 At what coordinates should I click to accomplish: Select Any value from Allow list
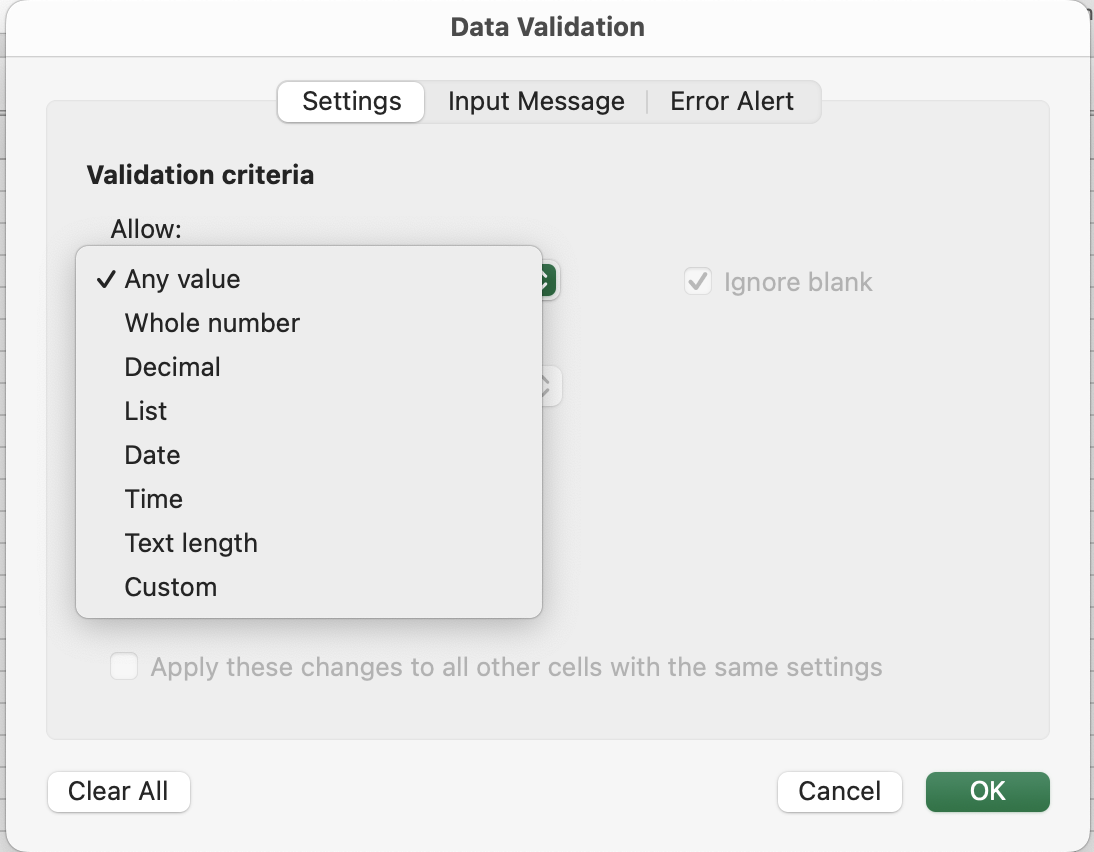pos(182,279)
